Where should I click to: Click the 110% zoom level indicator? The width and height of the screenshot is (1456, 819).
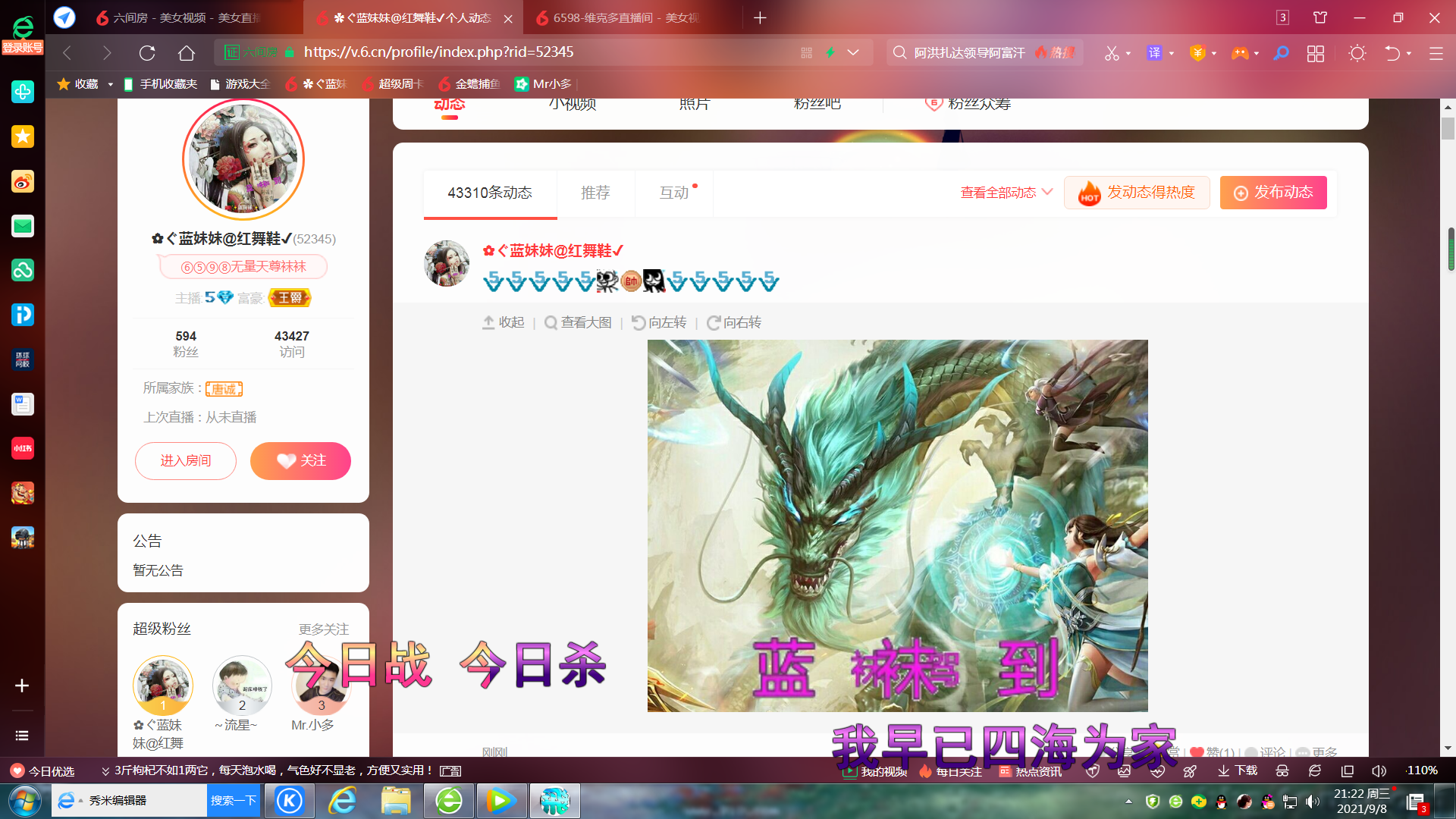1422,770
